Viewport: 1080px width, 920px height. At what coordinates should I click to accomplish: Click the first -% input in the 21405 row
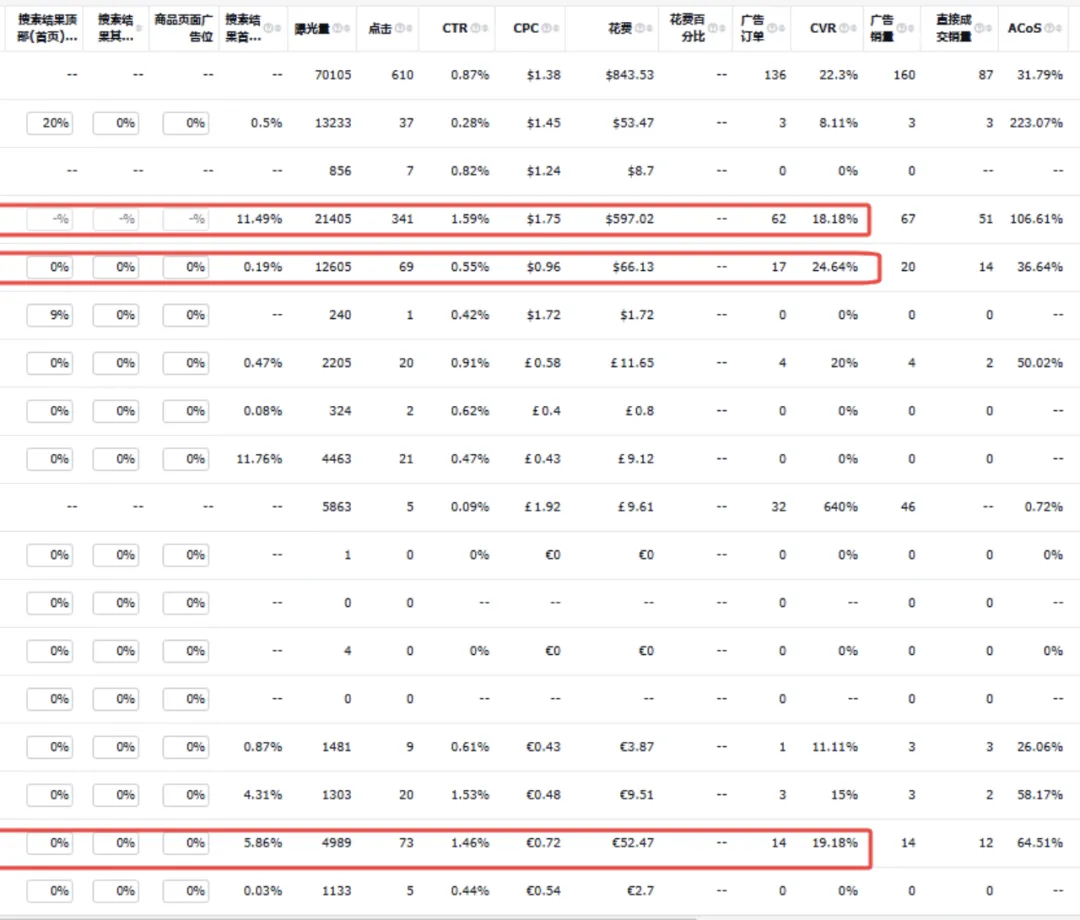pyautogui.click(x=50, y=219)
